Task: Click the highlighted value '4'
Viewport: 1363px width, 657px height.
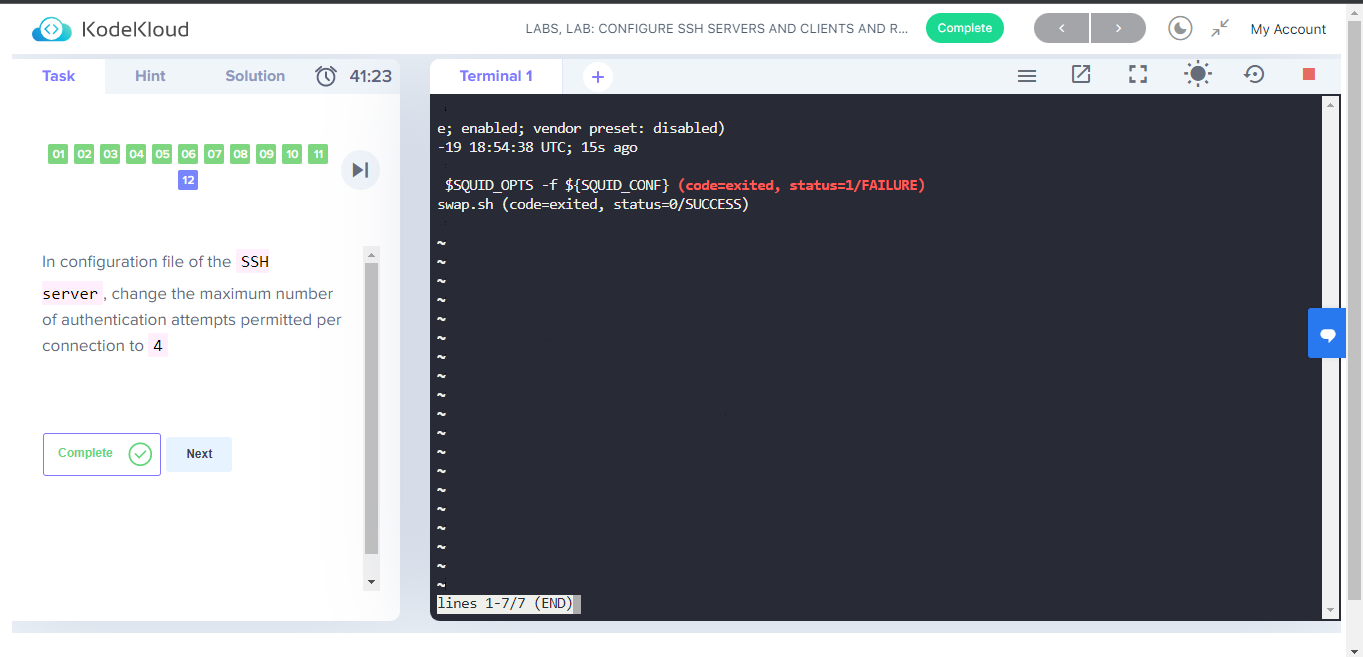Action: 158,346
